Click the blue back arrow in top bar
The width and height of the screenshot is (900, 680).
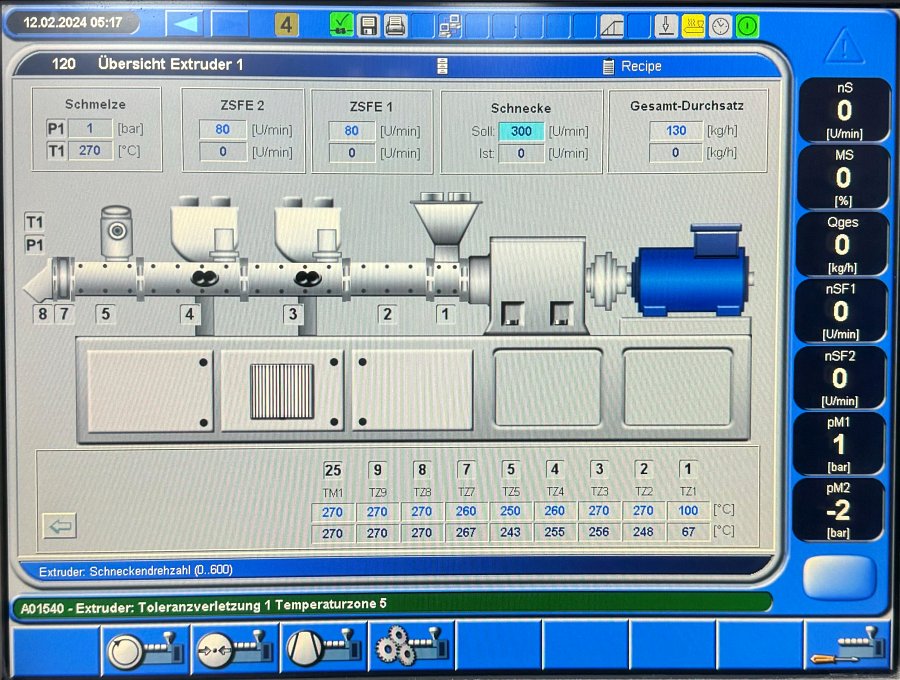click(x=185, y=23)
